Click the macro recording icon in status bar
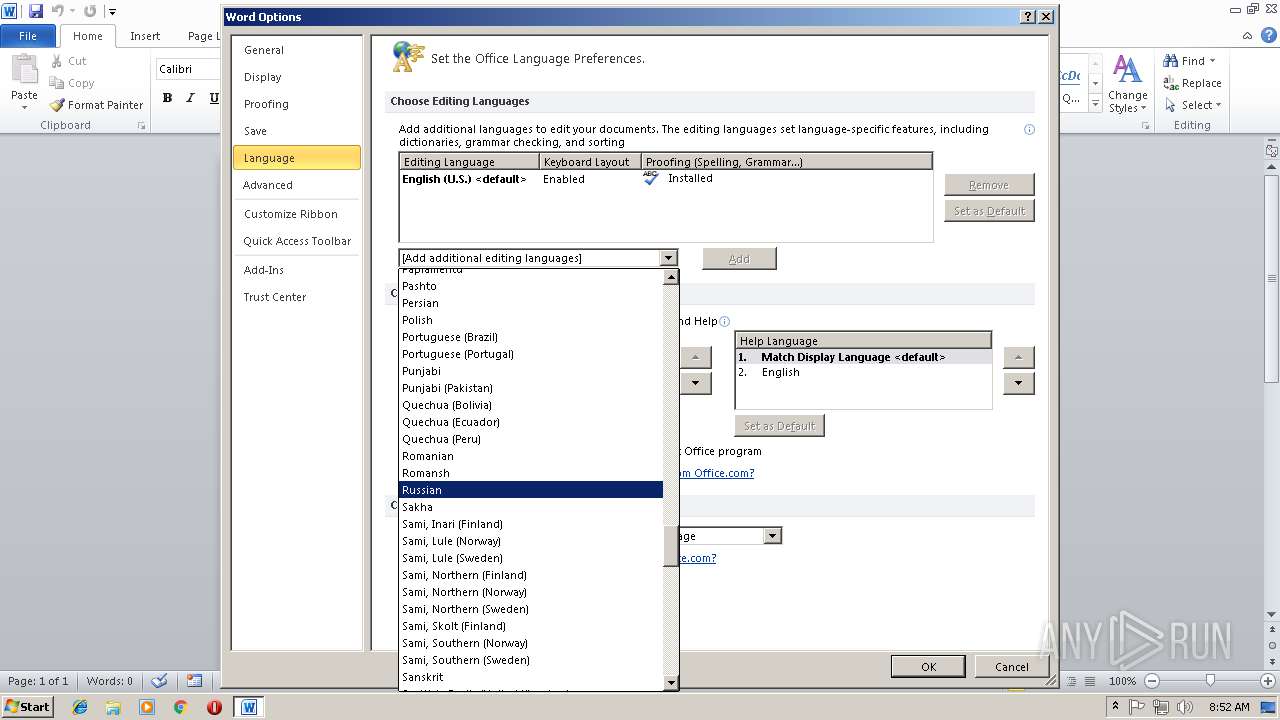Viewport: 1280px width, 720px height. click(194, 681)
